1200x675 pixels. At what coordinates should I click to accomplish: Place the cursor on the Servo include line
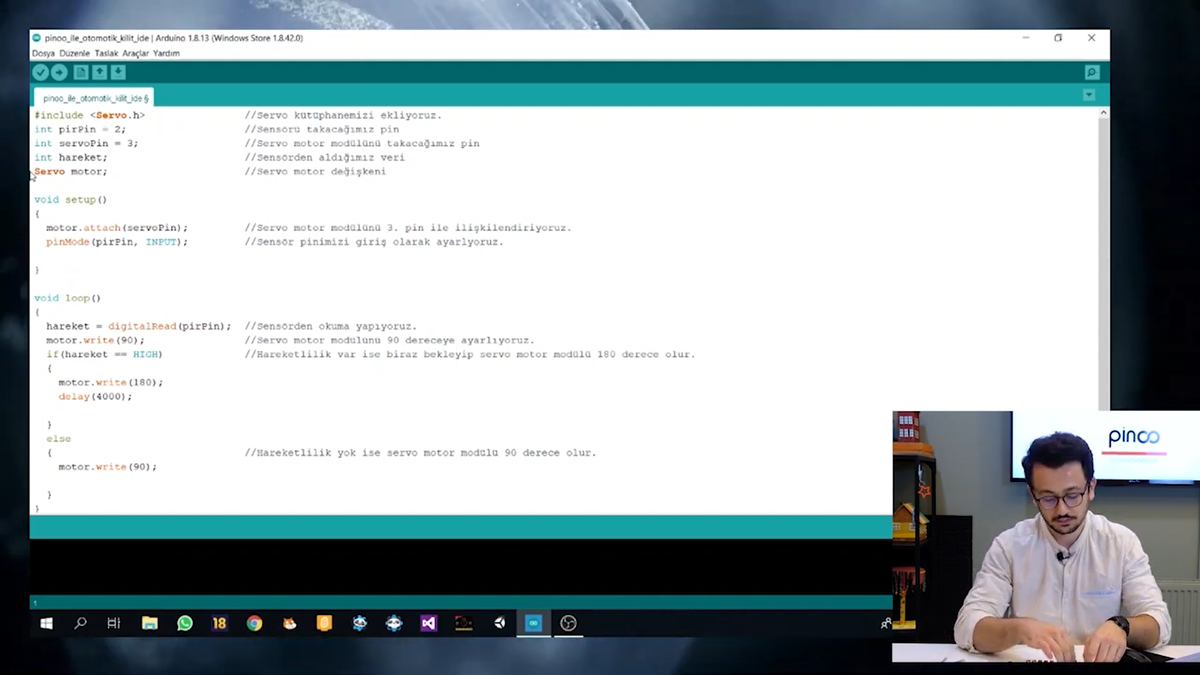coord(90,115)
